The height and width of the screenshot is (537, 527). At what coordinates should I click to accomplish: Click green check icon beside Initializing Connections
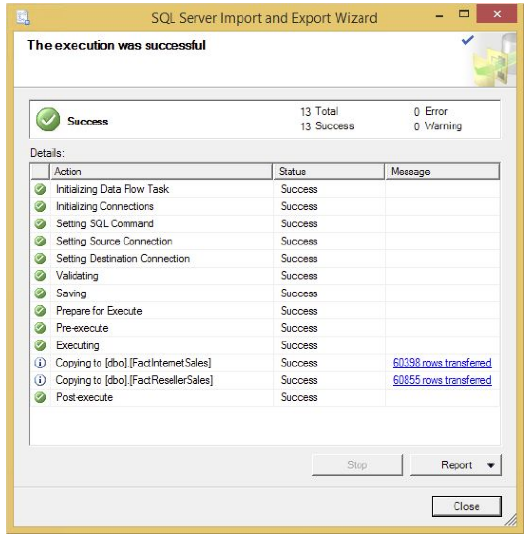tap(40, 206)
